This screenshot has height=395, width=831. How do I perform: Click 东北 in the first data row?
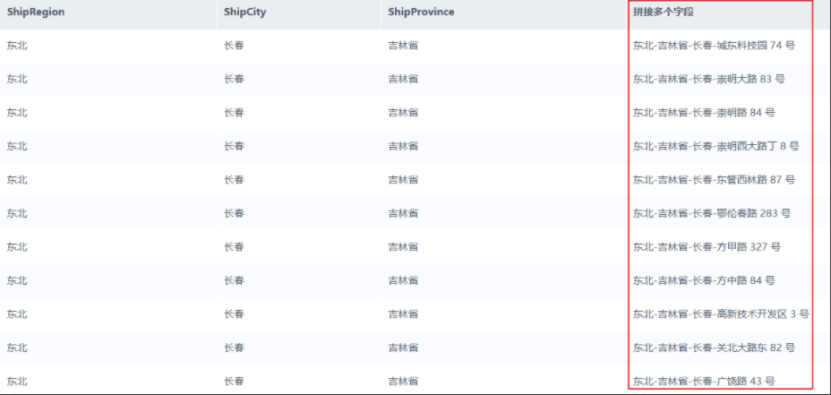(17, 46)
